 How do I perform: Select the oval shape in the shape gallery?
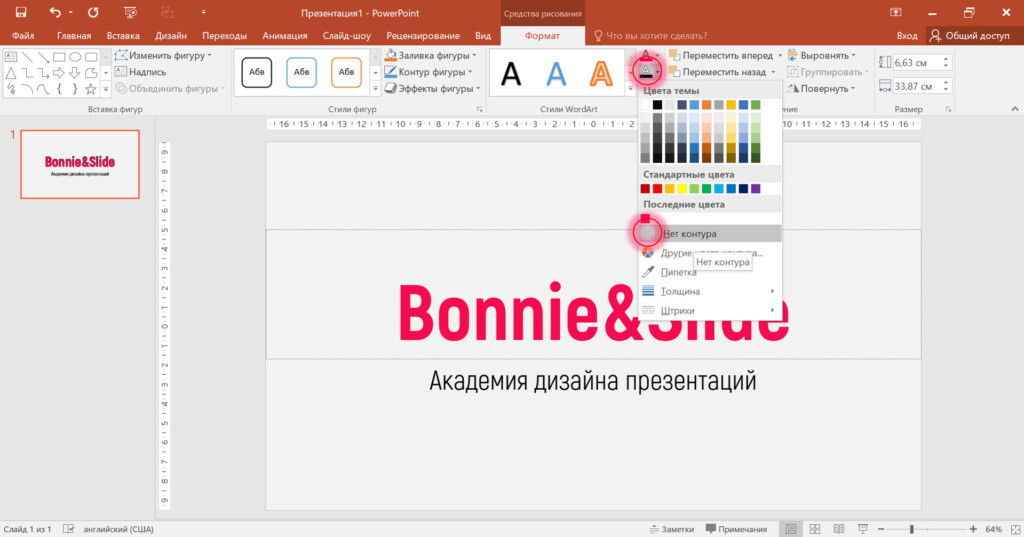point(75,57)
